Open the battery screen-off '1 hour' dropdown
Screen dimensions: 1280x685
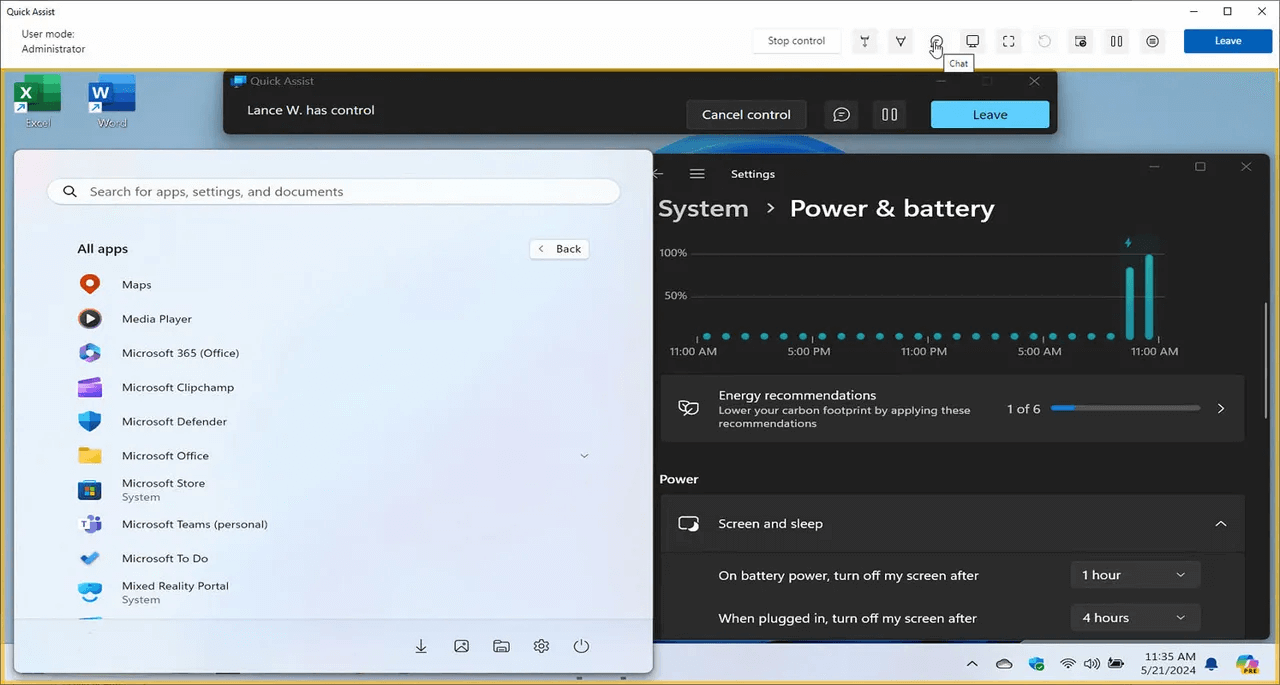1134,575
